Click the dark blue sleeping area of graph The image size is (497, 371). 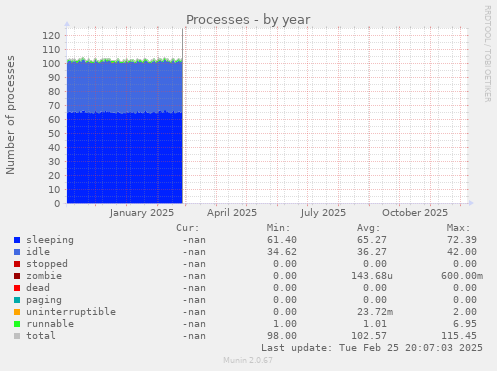[125, 158]
